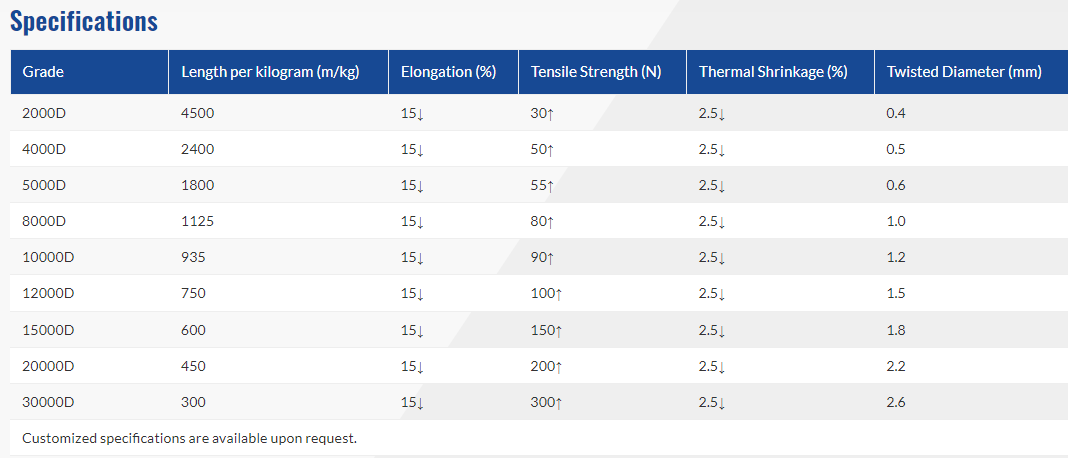Click the Specifications heading
Screen dimensions: 1068x458
coord(84,21)
